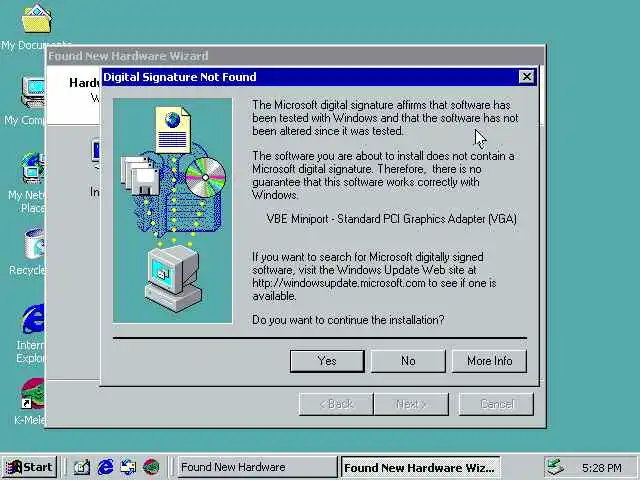Close the Digital Signature Not Found dialog
This screenshot has height=480, width=640.
(x=527, y=76)
